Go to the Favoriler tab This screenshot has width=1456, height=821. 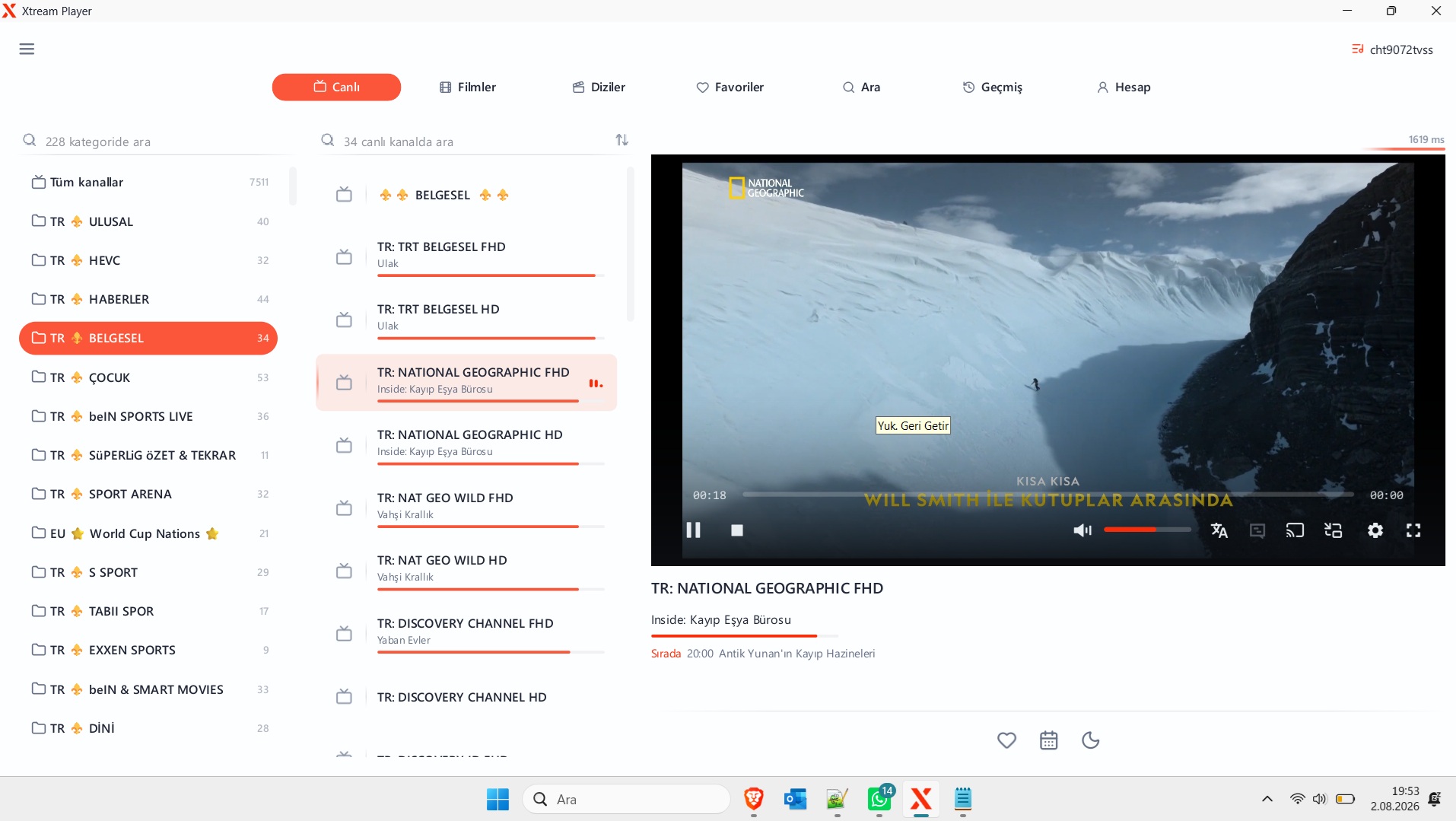click(730, 88)
